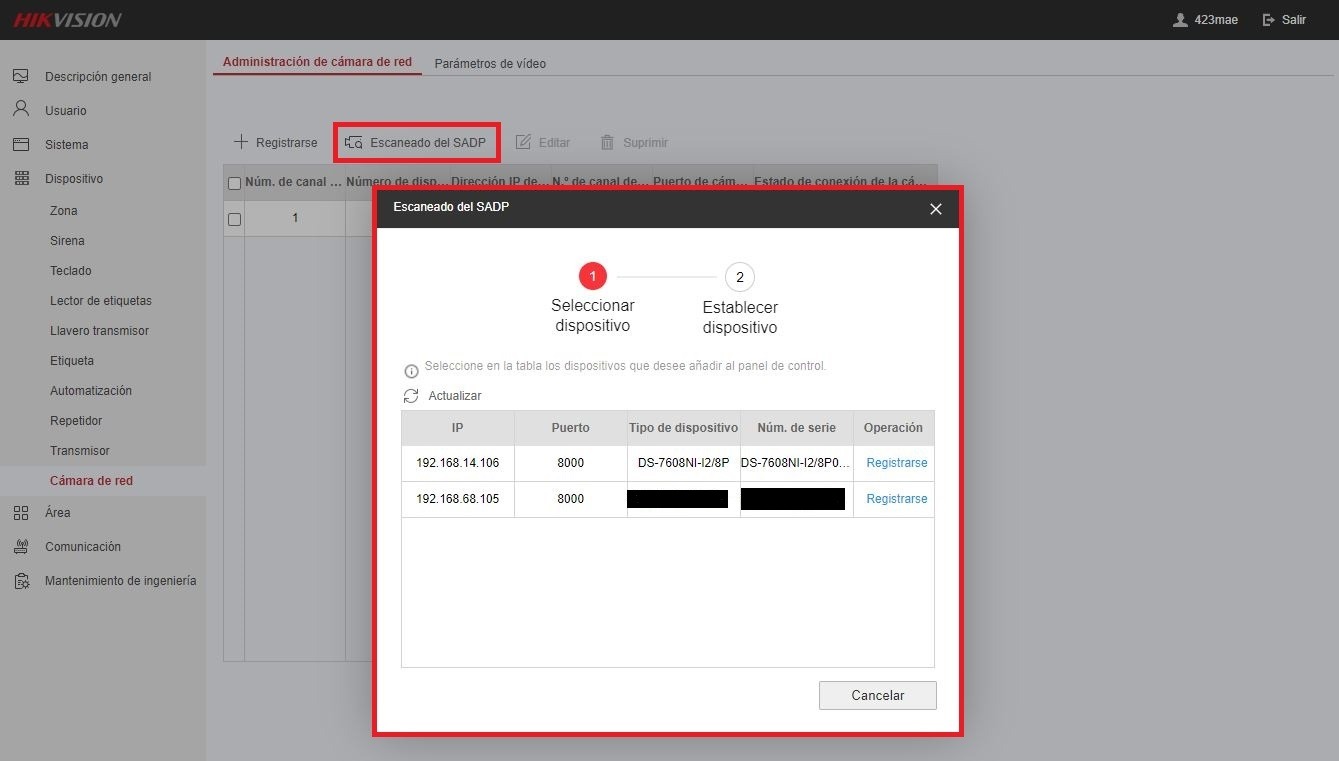Click the Salir logout icon
Screen dimensions: 1339x761
tap(1269, 20)
